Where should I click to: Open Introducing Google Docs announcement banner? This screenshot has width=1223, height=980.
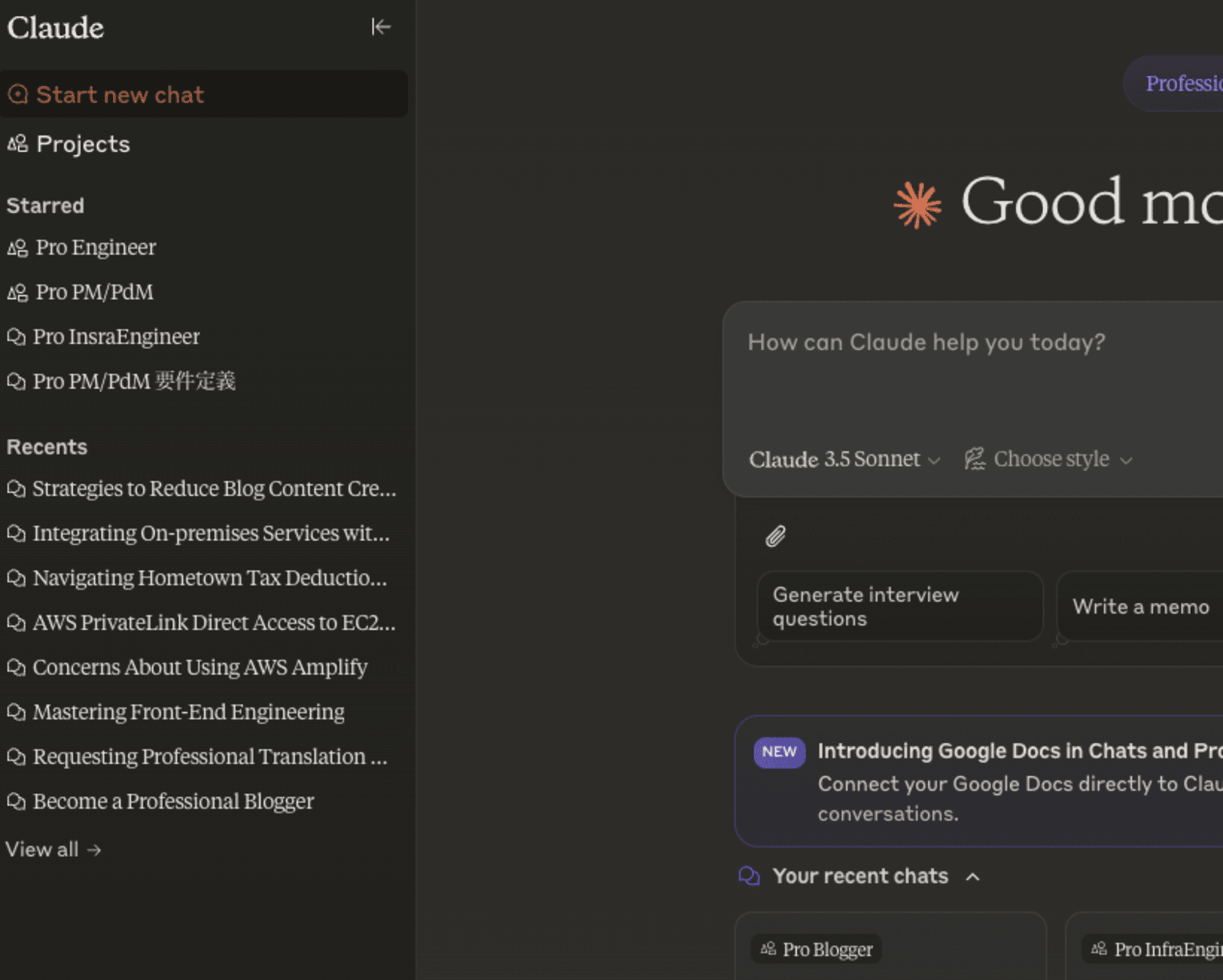point(978,781)
